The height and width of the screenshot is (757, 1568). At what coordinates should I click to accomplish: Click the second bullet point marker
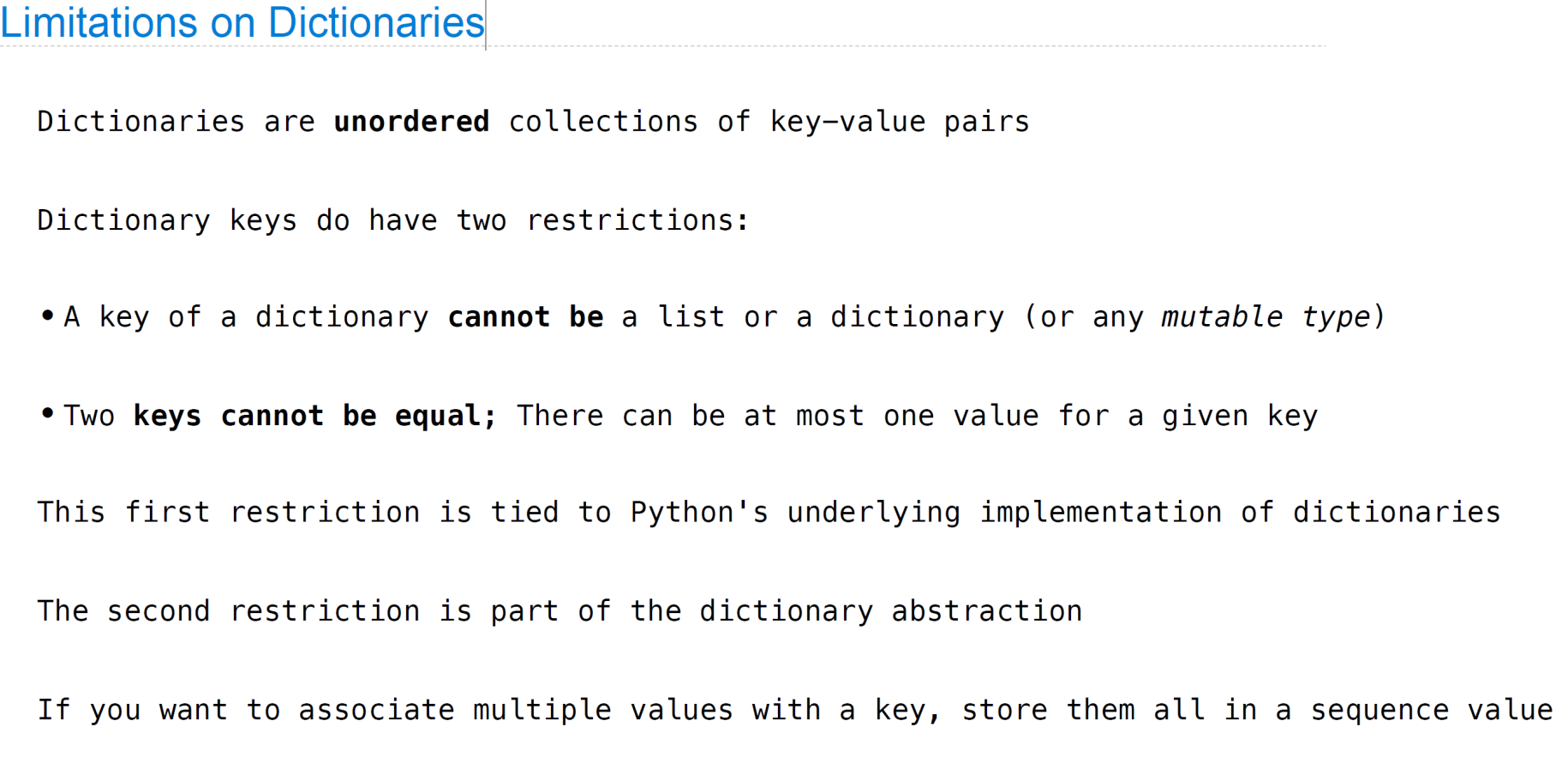47,413
